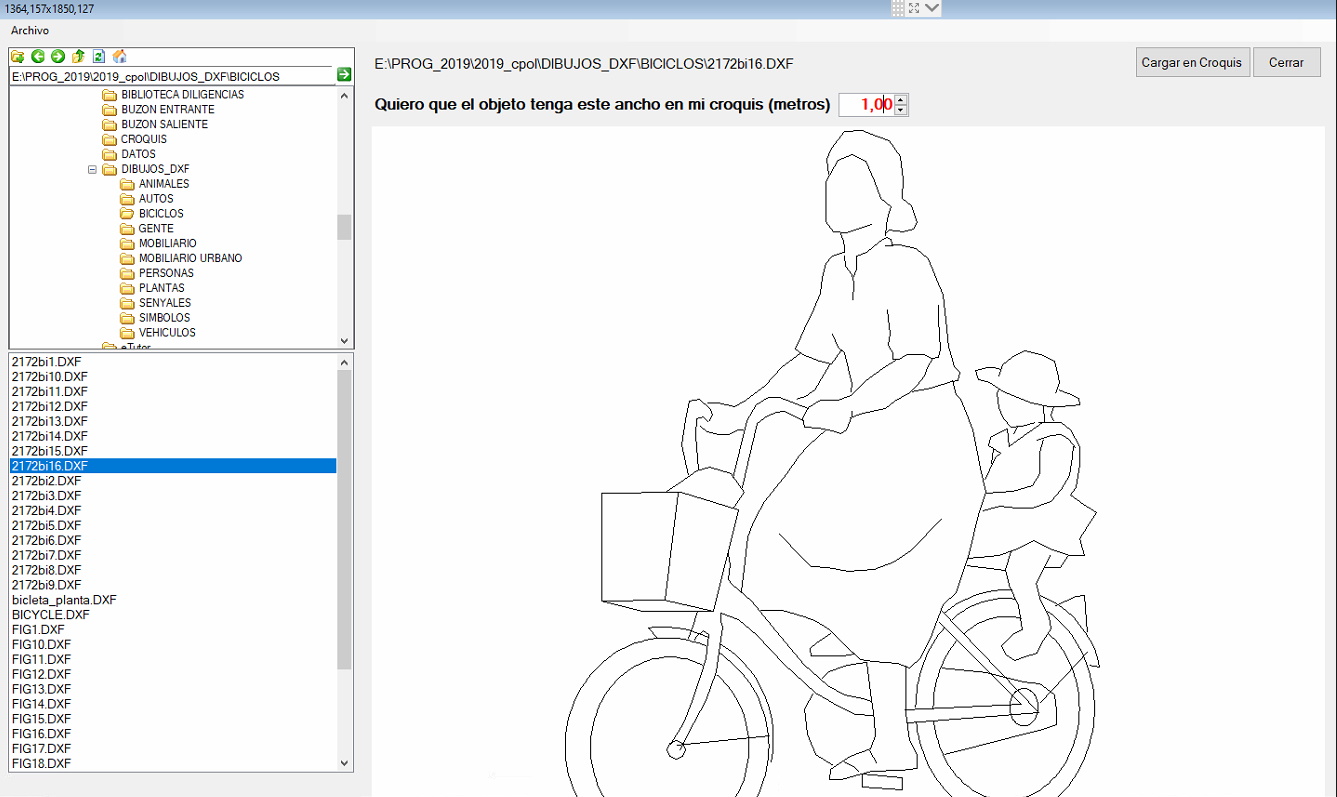Go up one folder level icon
The width and height of the screenshot is (1337, 797).
click(x=78, y=56)
